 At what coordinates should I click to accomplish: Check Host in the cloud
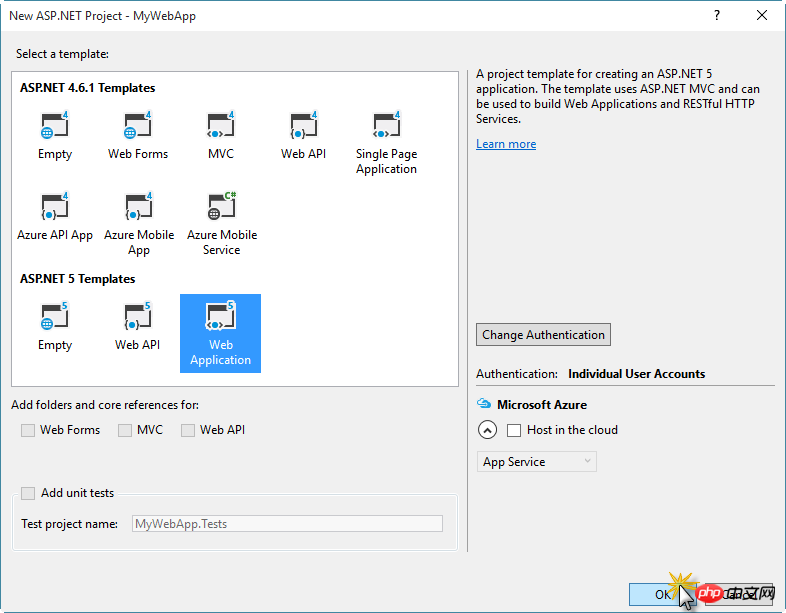pyautogui.click(x=514, y=430)
